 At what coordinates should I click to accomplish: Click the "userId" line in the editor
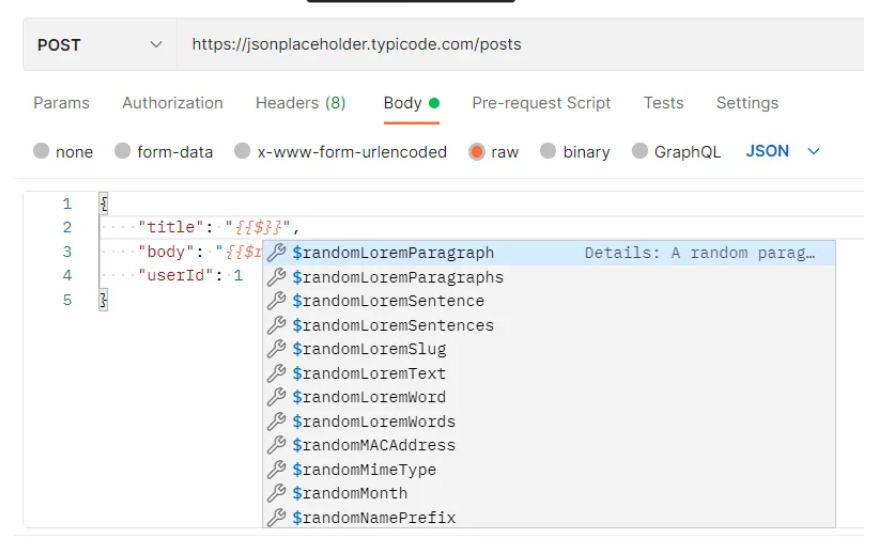[191, 275]
